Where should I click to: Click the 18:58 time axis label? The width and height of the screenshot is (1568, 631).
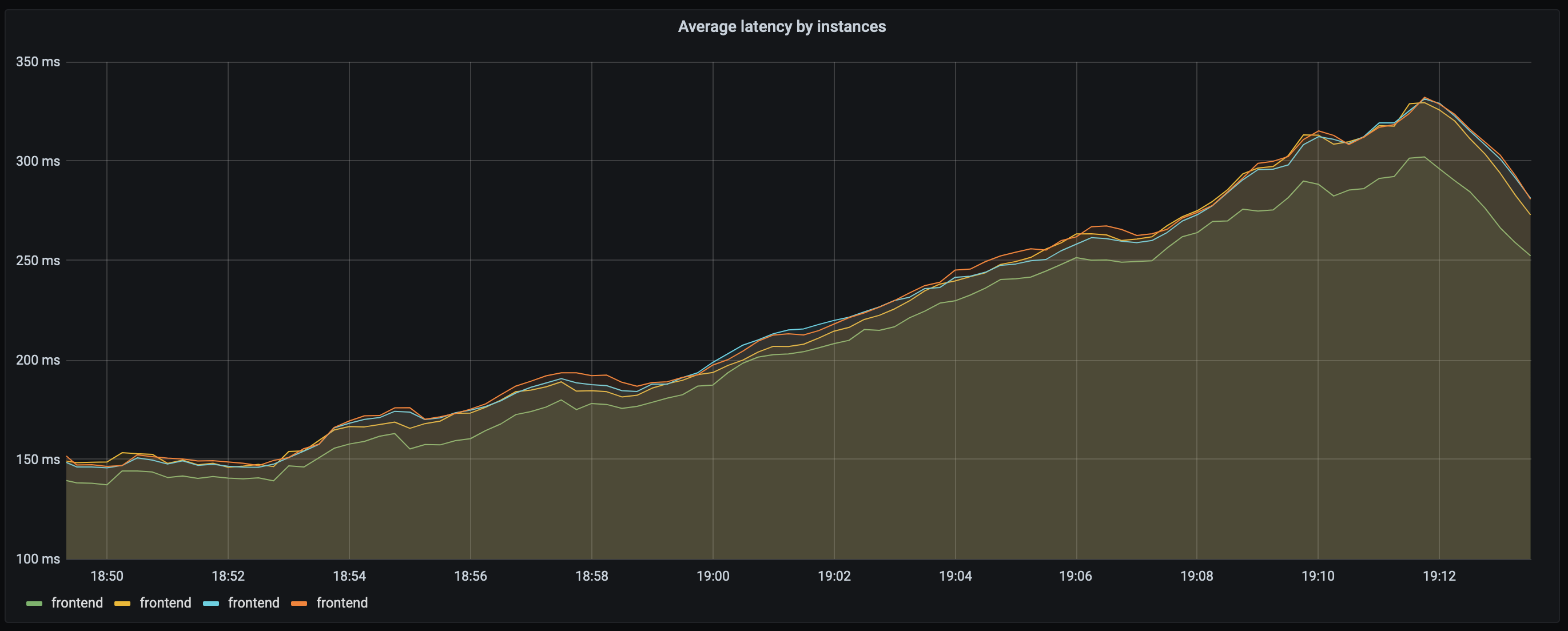click(x=592, y=576)
